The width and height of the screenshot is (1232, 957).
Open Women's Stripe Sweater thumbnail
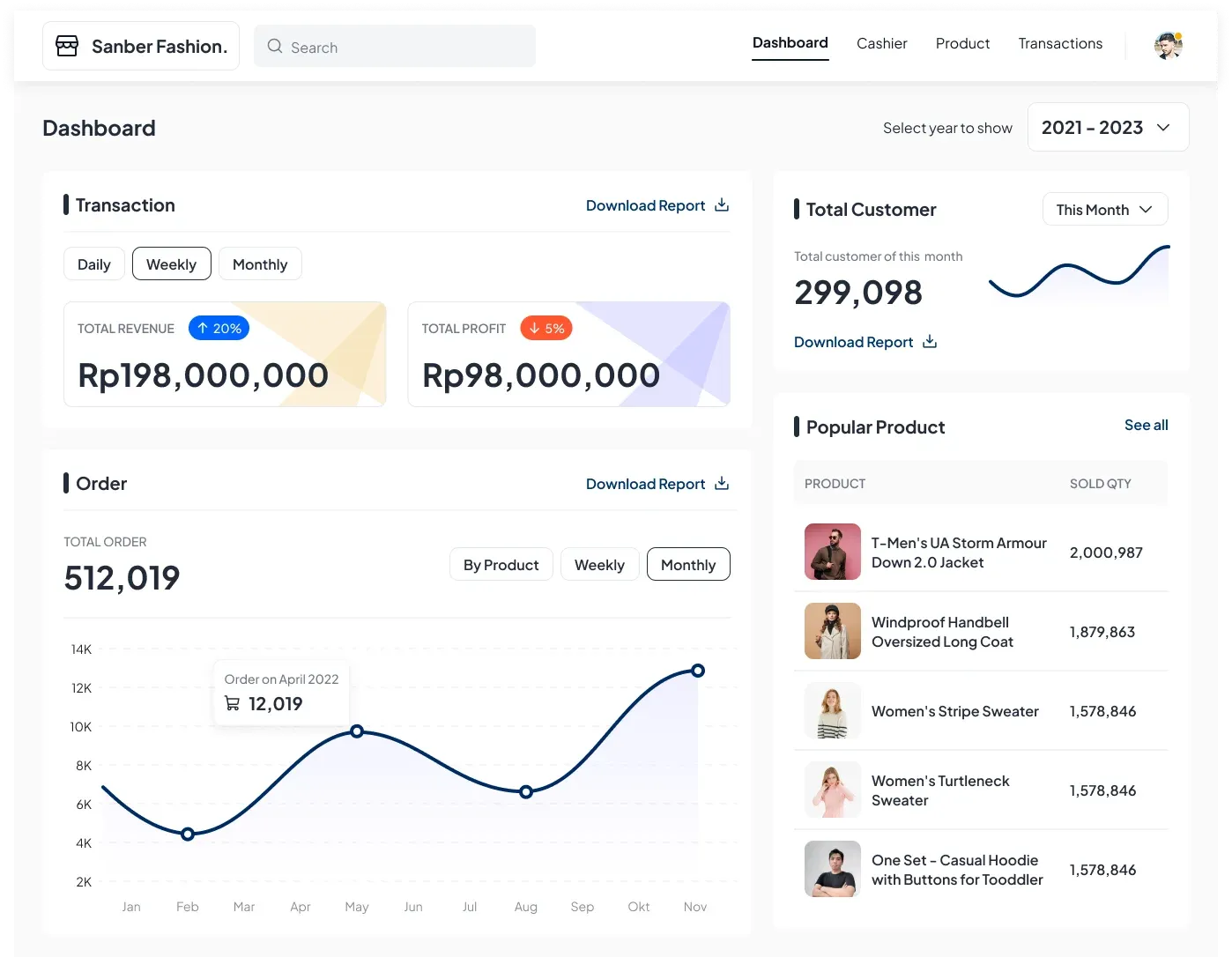833,710
